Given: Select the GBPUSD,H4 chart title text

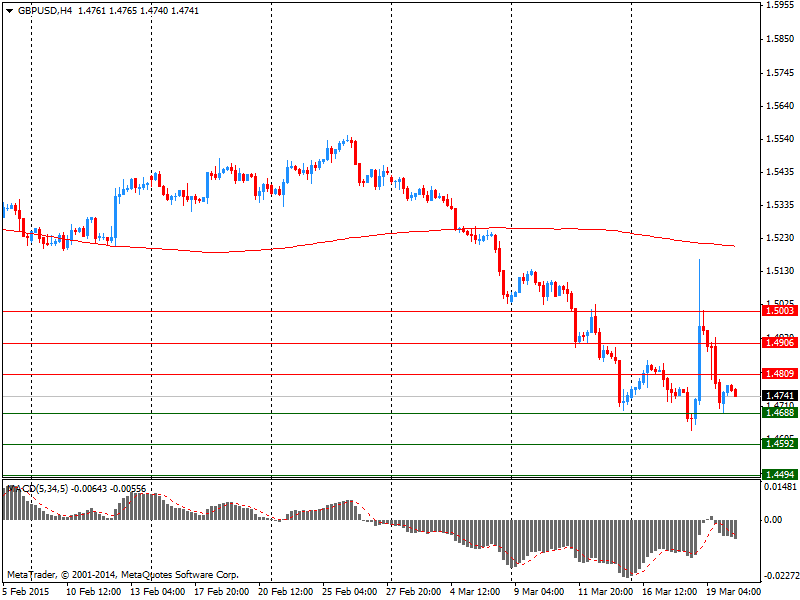Looking at the screenshot, I should (x=45, y=11).
